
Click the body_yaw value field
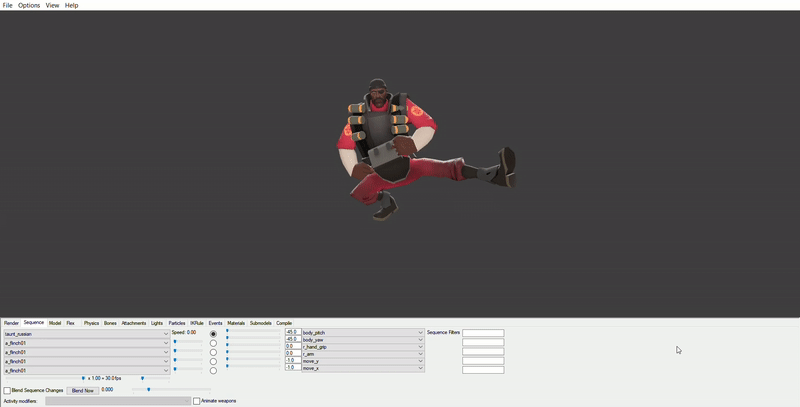292,340
